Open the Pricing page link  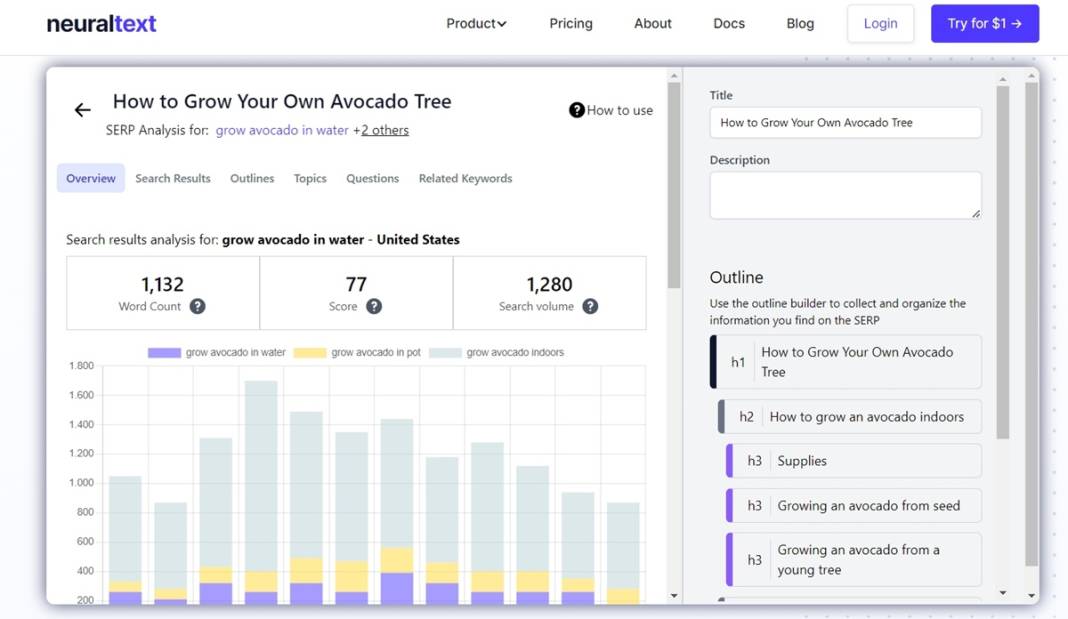point(571,24)
